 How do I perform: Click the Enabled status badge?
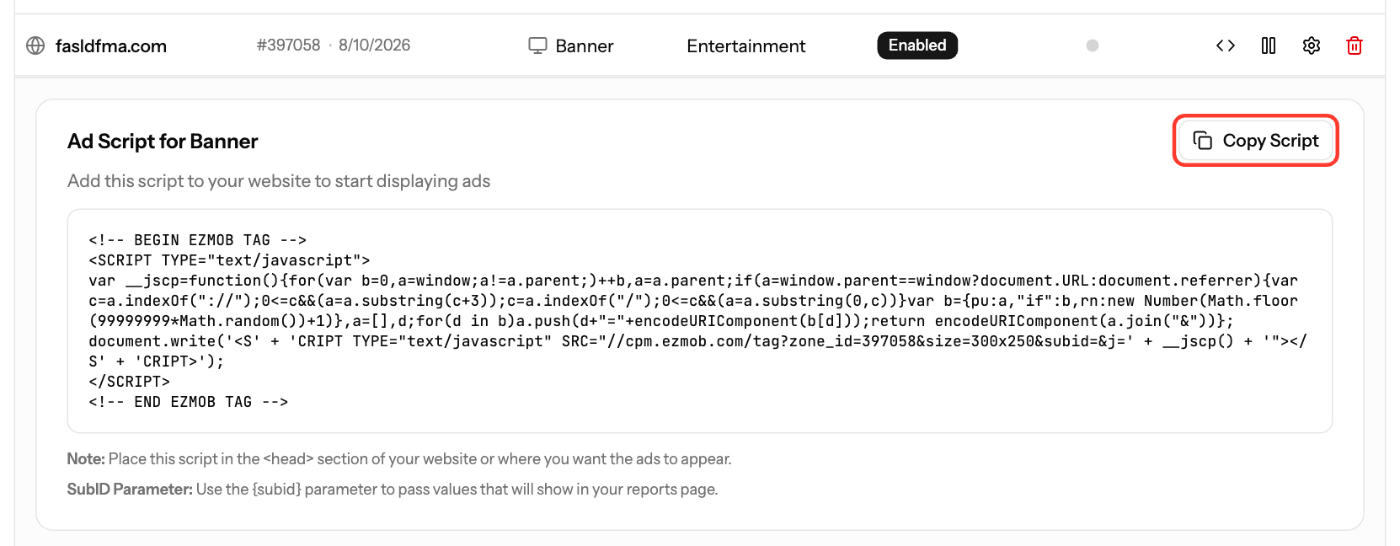click(x=918, y=45)
